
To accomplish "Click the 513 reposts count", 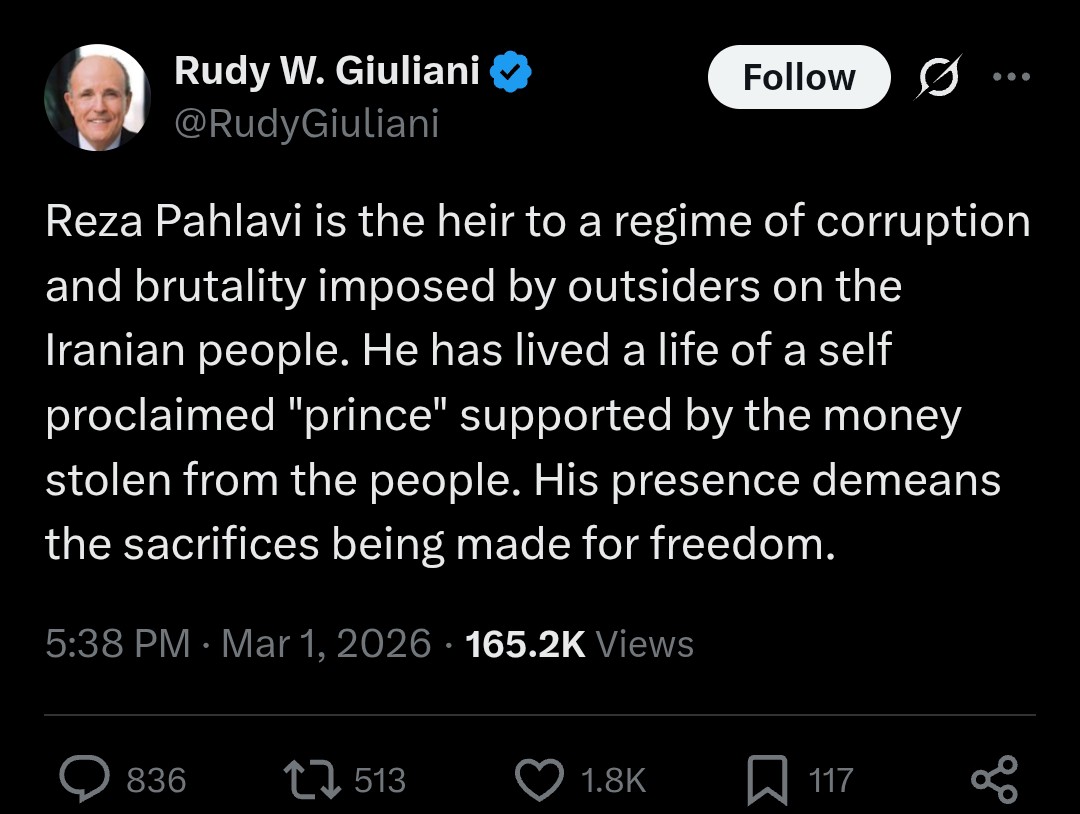I will (x=380, y=780).
